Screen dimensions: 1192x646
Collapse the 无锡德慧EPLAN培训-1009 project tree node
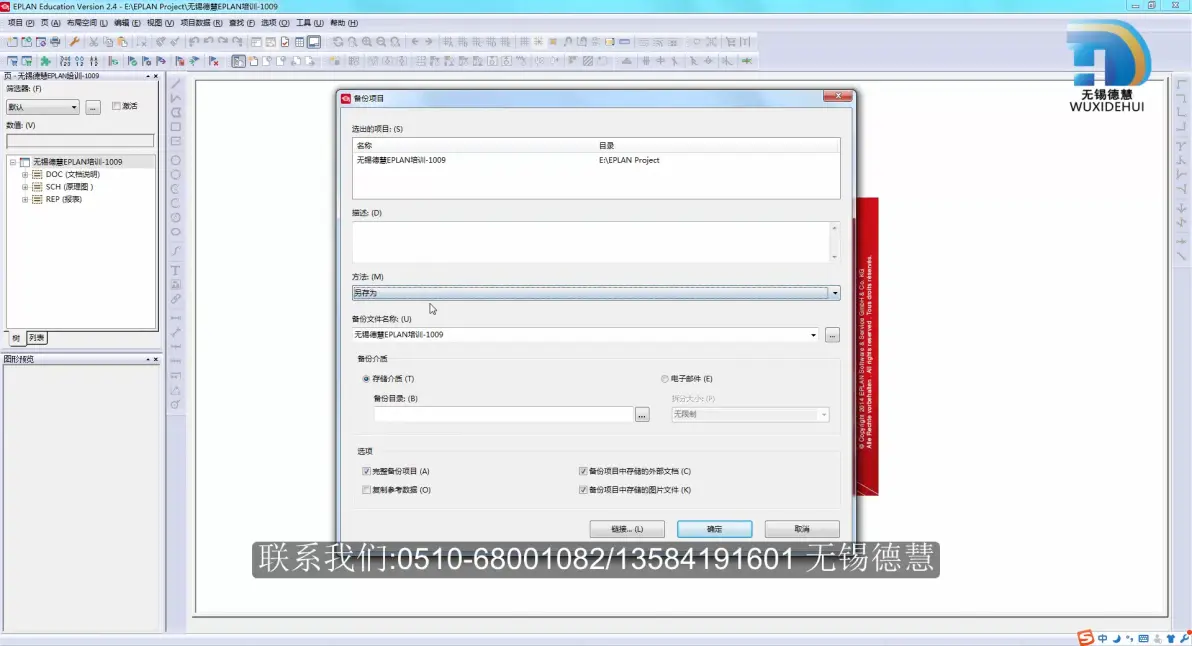[13, 162]
